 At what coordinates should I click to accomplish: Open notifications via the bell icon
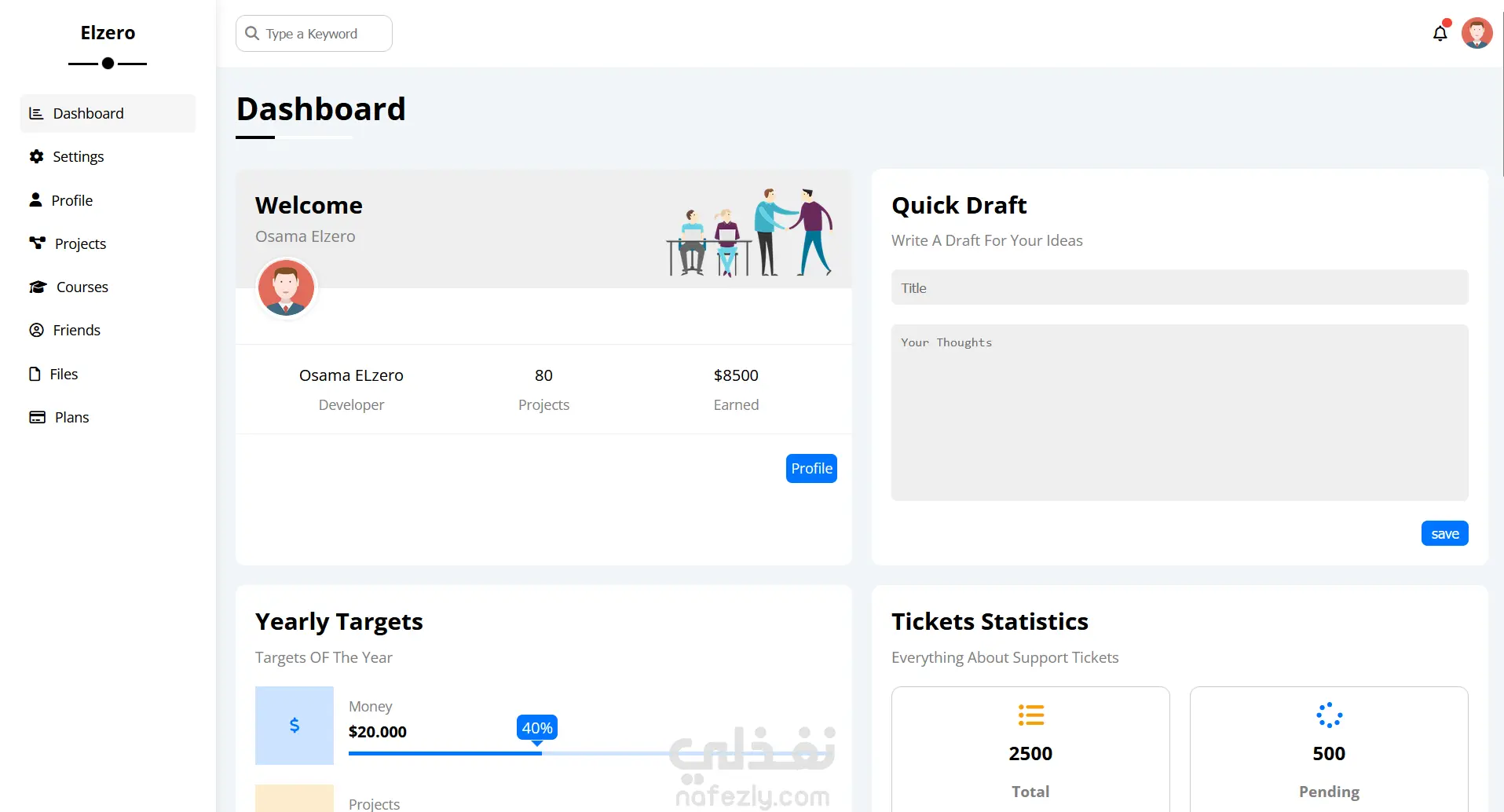(x=1440, y=33)
